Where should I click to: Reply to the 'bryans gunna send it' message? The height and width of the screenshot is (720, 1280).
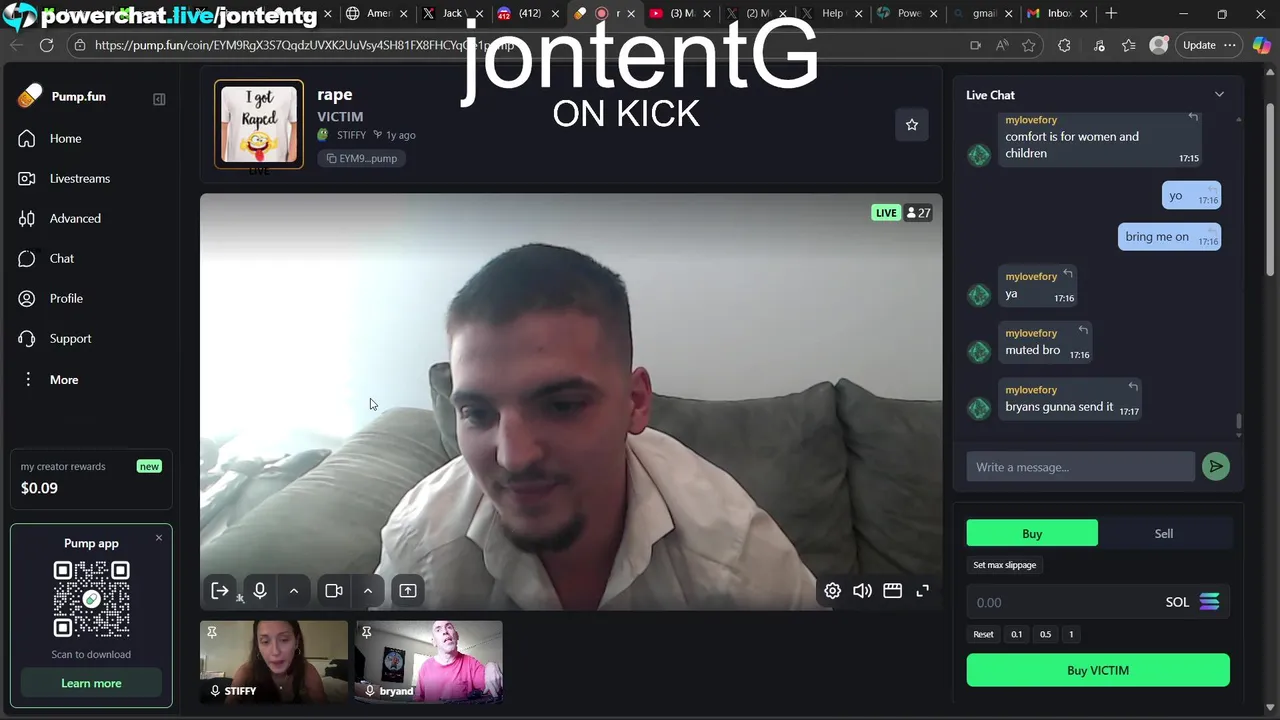1133,386
